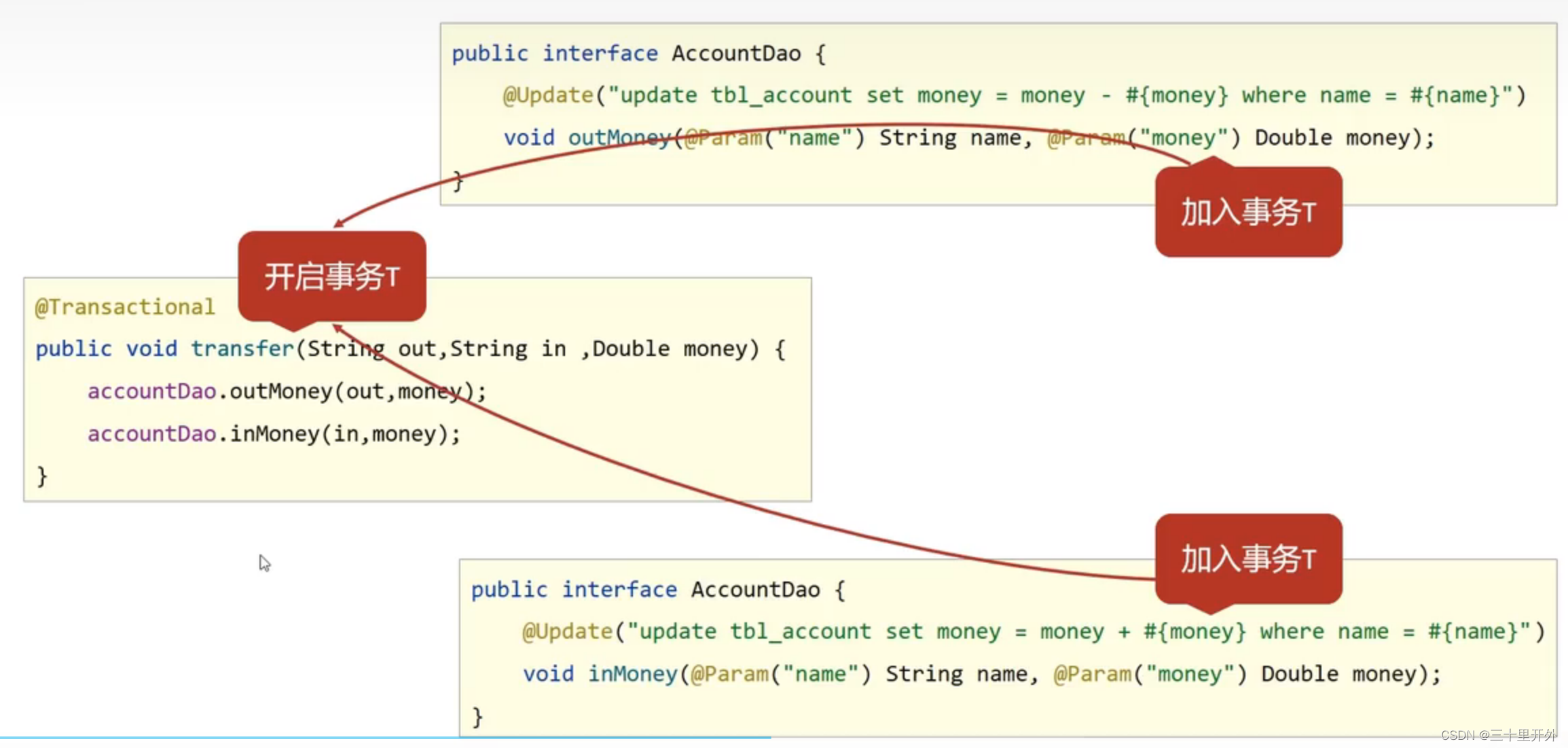The image size is (1568, 748).
Task: Click the red 开启事务T callout
Action: [x=331, y=277]
